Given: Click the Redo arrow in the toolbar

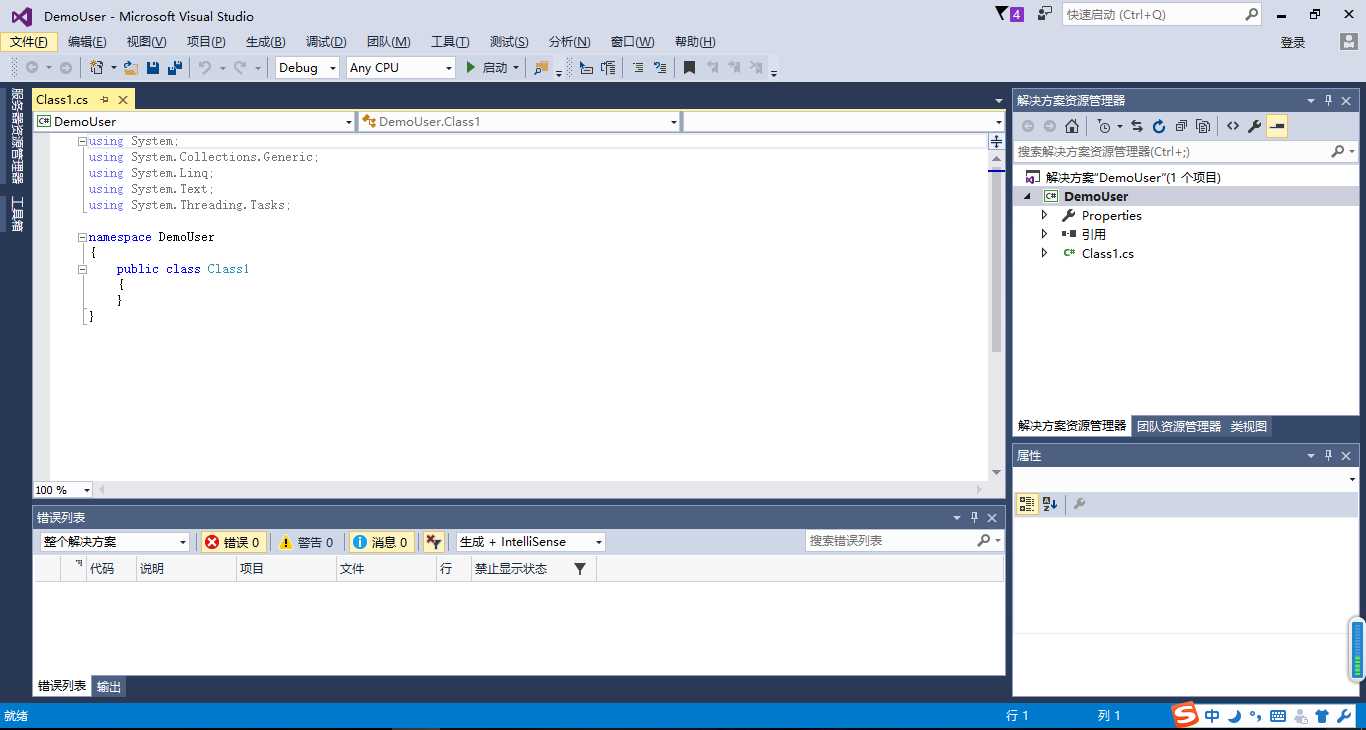Looking at the screenshot, I should [240, 67].
